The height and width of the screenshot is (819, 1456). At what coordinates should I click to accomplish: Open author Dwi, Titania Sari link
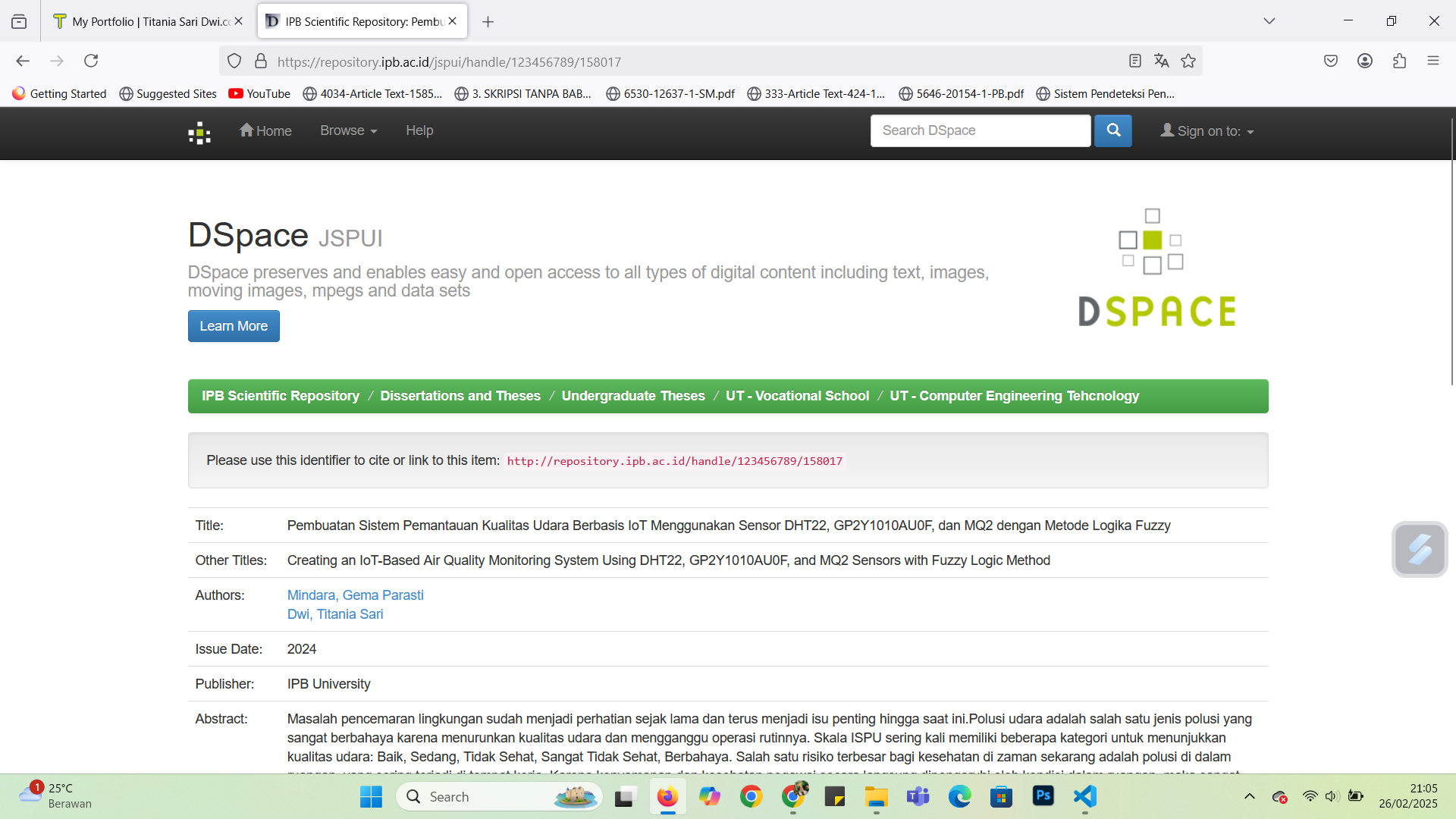tap(335, 614)
